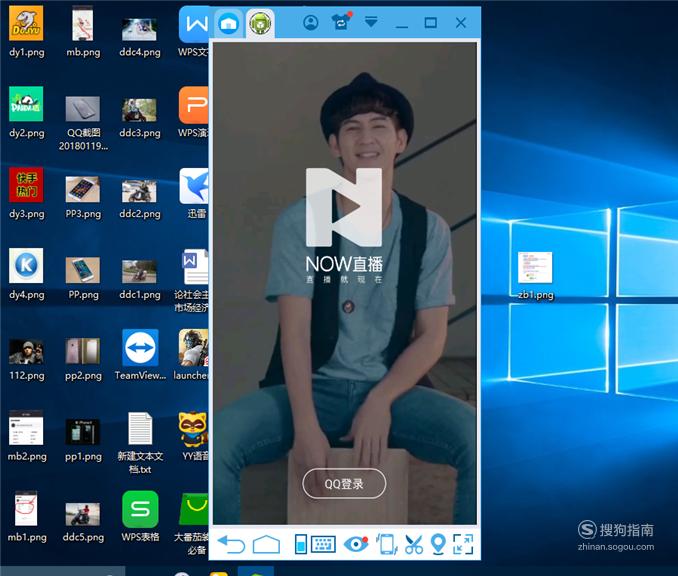Click the fullscreen expand icon
The height and width of the screenshot is (576, 678).
tap(463, 544)
